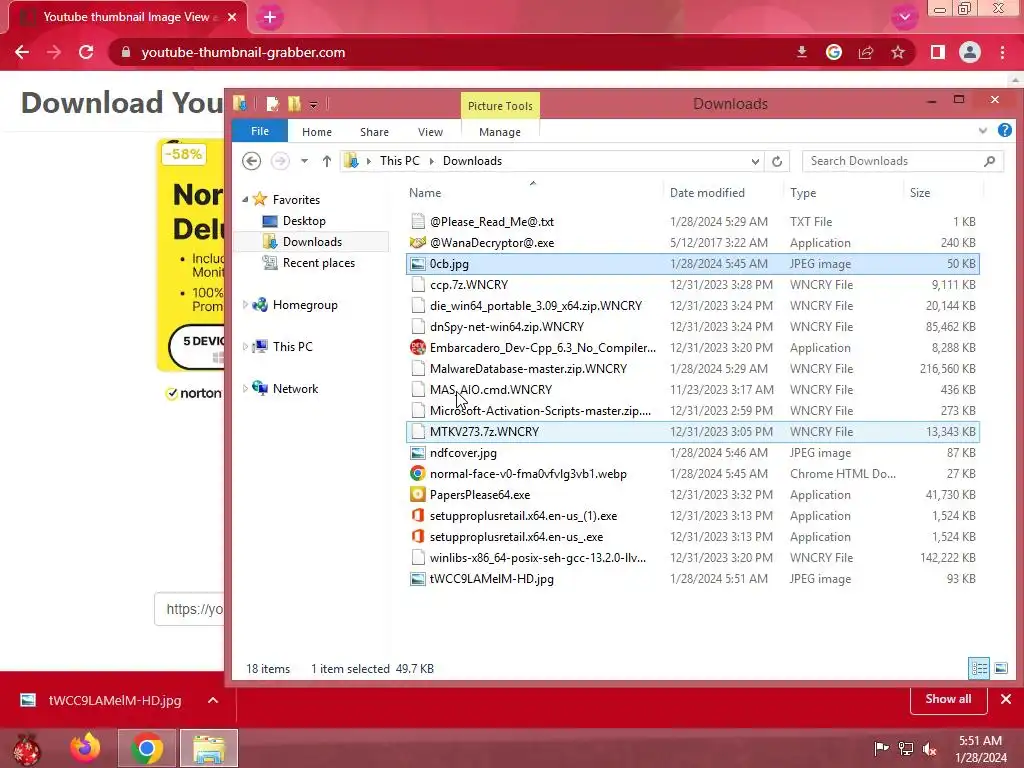Open the Manage ribbon tab

point(500,132)
